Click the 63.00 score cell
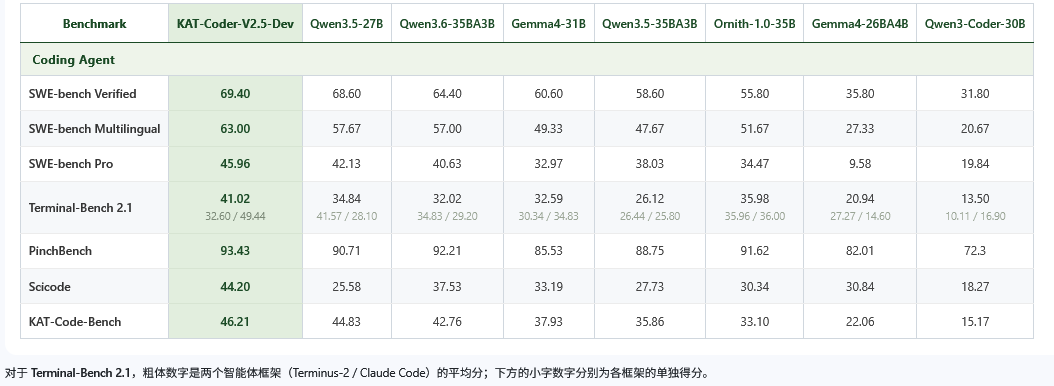Screen dimensions: 1054x386 (x=235, y=128)
